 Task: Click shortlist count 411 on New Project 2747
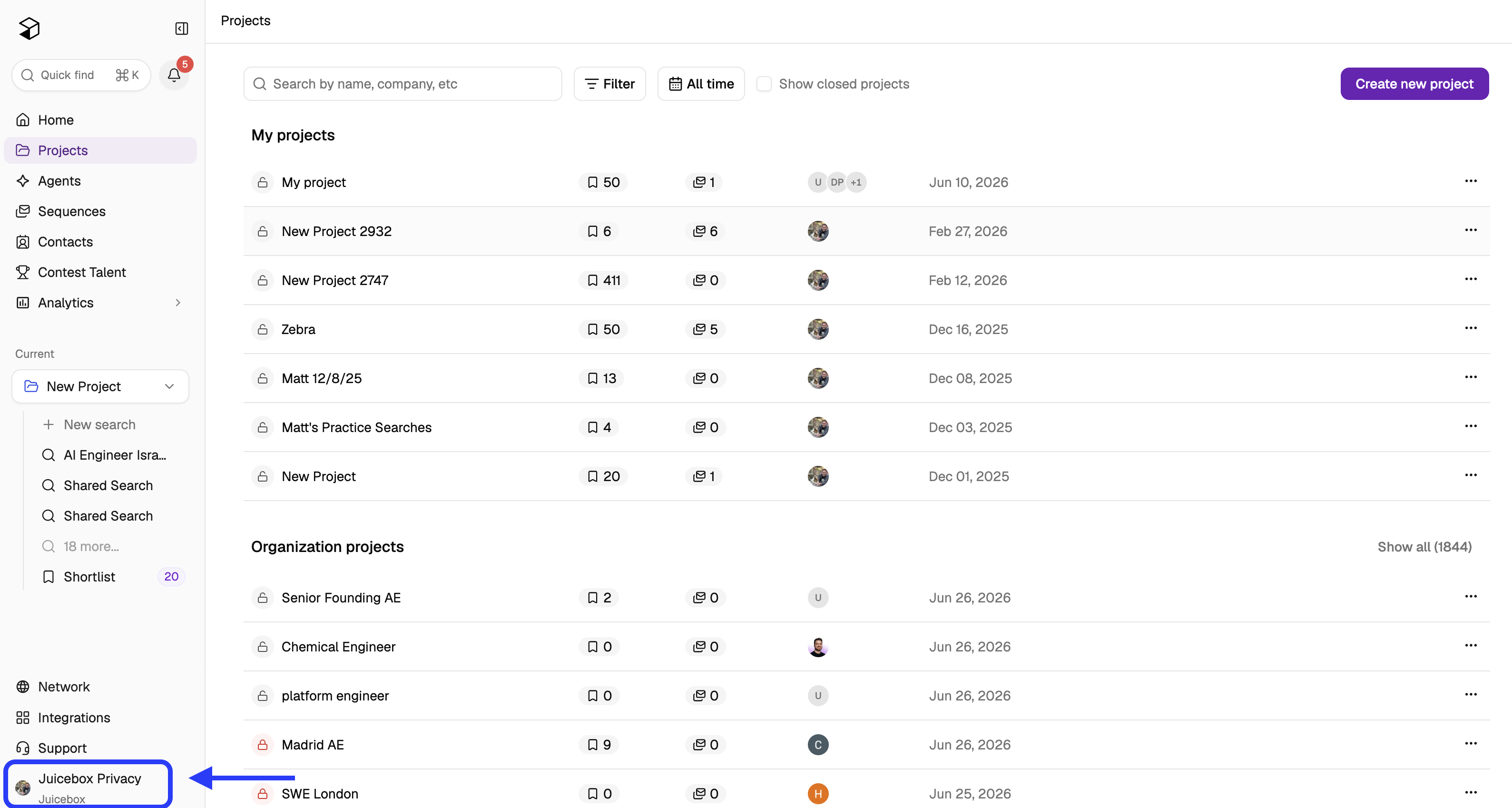click(603, 280)
